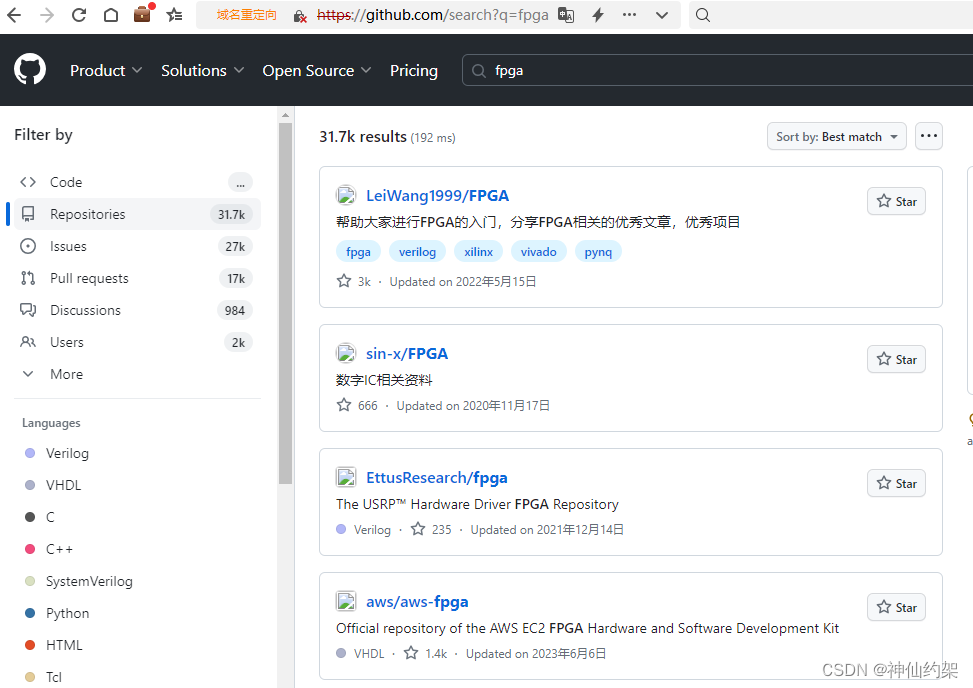Click the filter sidebar scrollbar thumb

pyautogui.click(x=285, y=303)
